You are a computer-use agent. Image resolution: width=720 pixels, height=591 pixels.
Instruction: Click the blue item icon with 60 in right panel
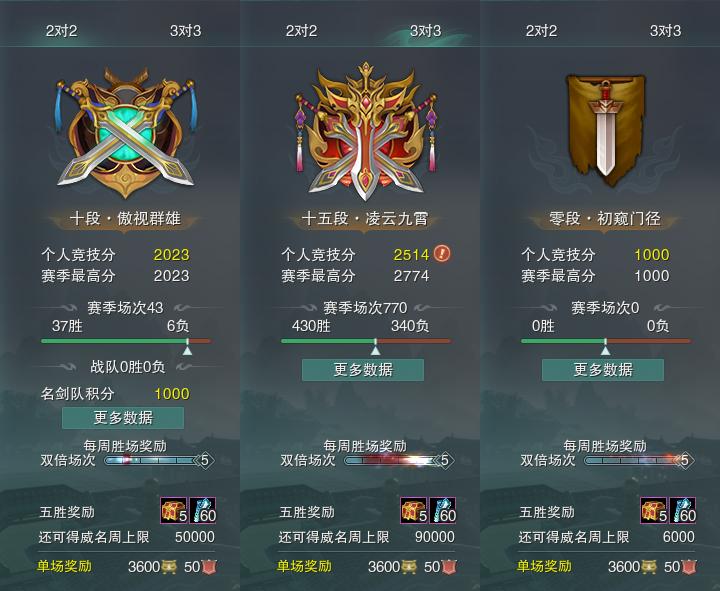(683, 510)
